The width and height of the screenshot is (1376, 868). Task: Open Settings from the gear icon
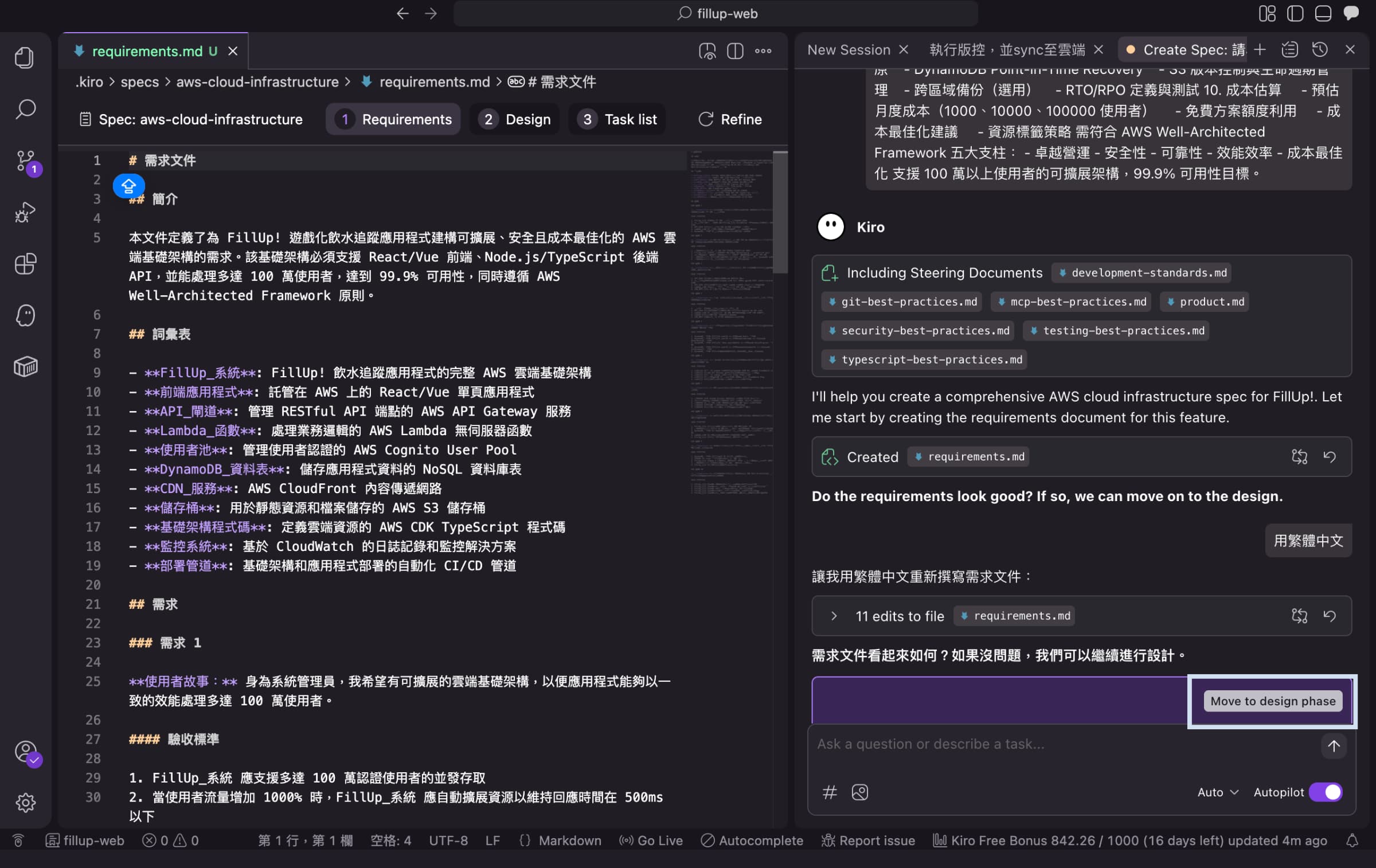click(26, 803)
